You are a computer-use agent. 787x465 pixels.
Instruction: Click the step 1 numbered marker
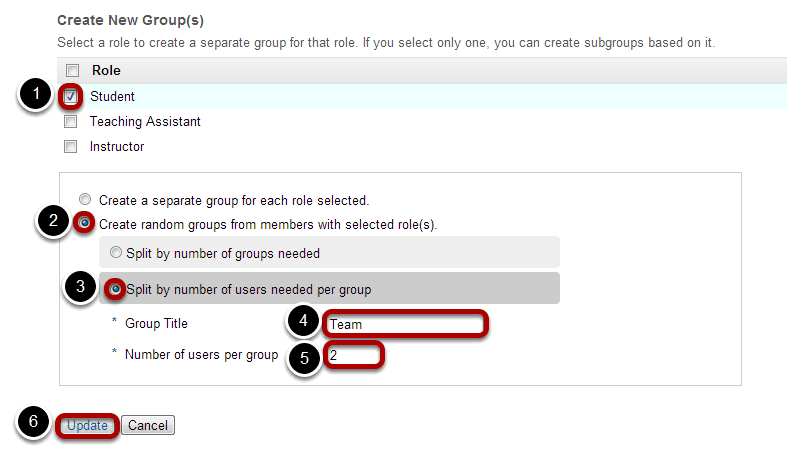[x=36, y=94]
